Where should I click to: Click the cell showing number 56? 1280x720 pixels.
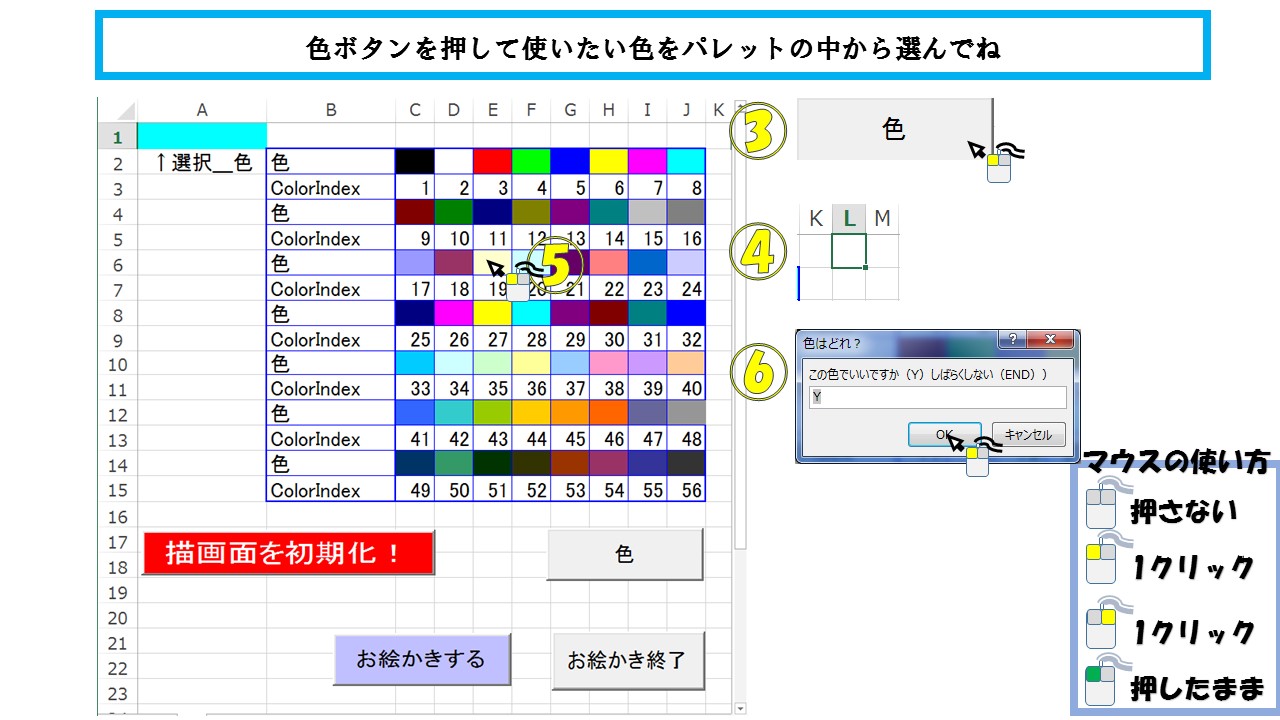click(x=686, y=490)
